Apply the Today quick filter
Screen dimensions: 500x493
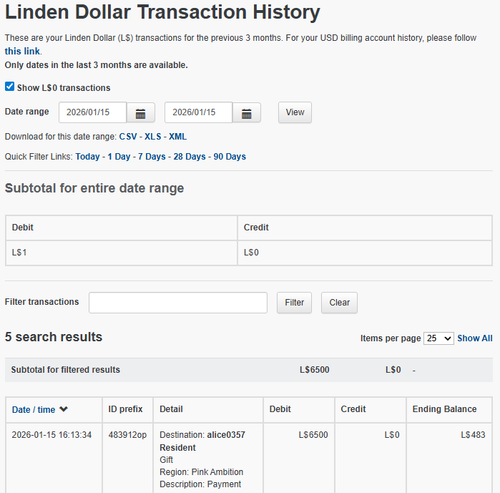tap(87, 157)
